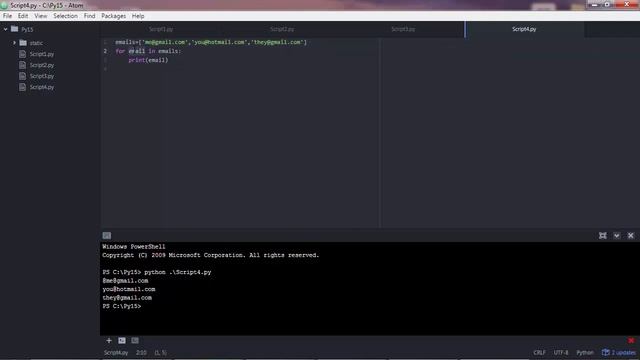Image resolution: width=640 pixels, height=360 pixels.
Task: Open the Selection menu
Action: [x=65, y=16]
